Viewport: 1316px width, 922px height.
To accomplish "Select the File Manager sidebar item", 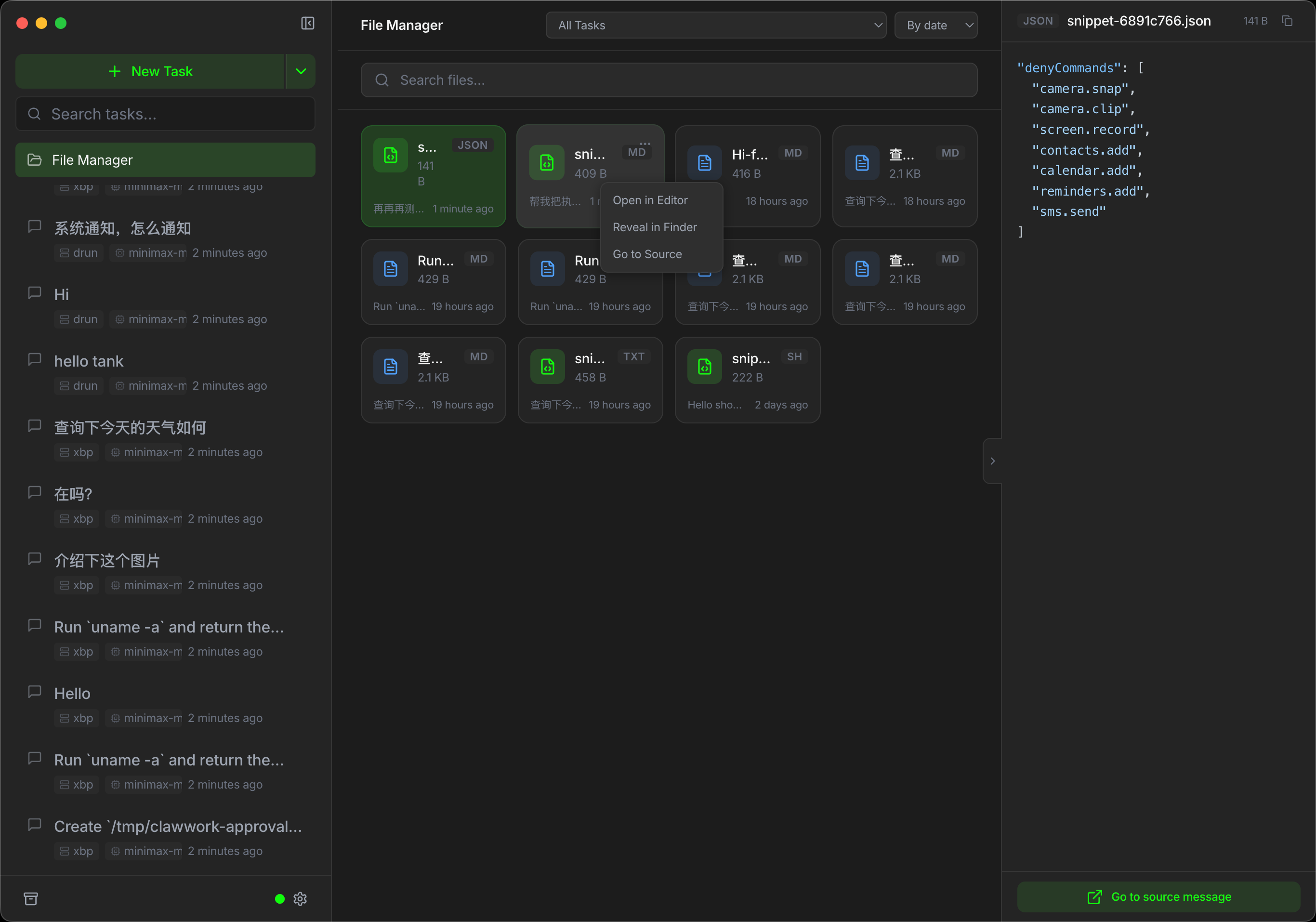I will (165, 160).
